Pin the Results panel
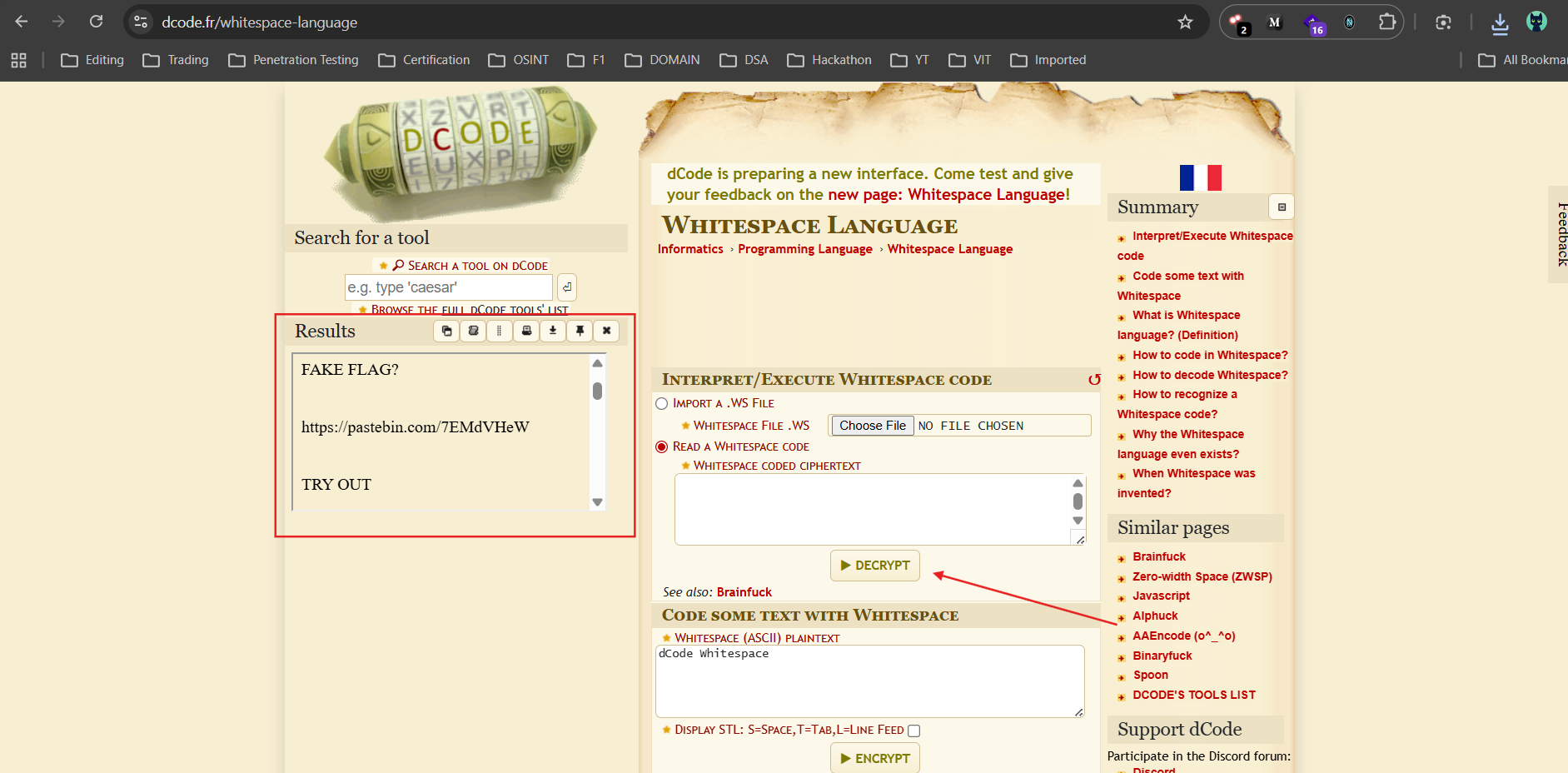The image size is (1568, 773). pos(580,331)
